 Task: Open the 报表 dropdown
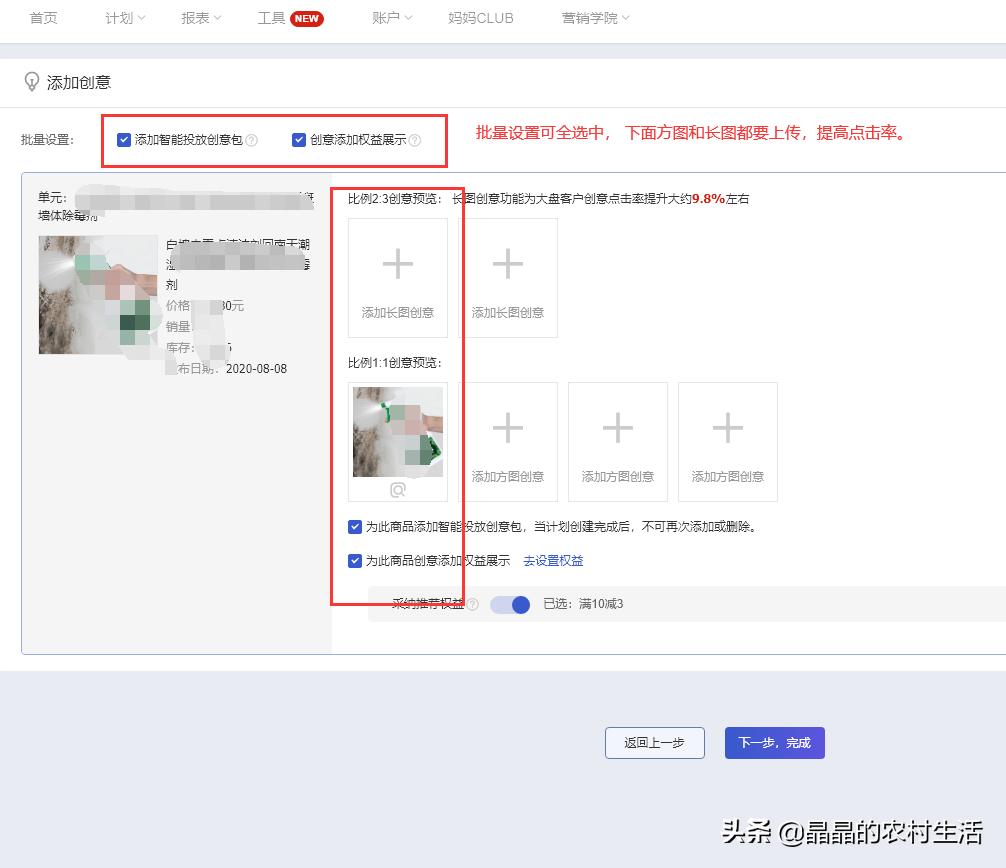198,17
